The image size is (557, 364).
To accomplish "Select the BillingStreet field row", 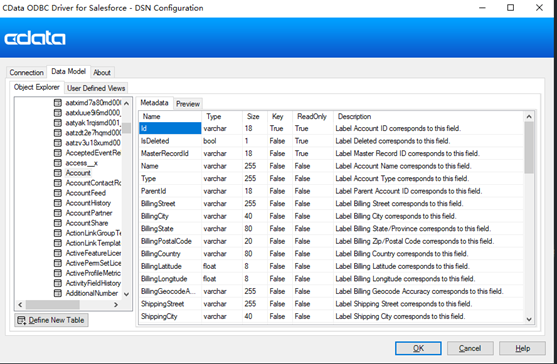I will (x=331, y=203).
